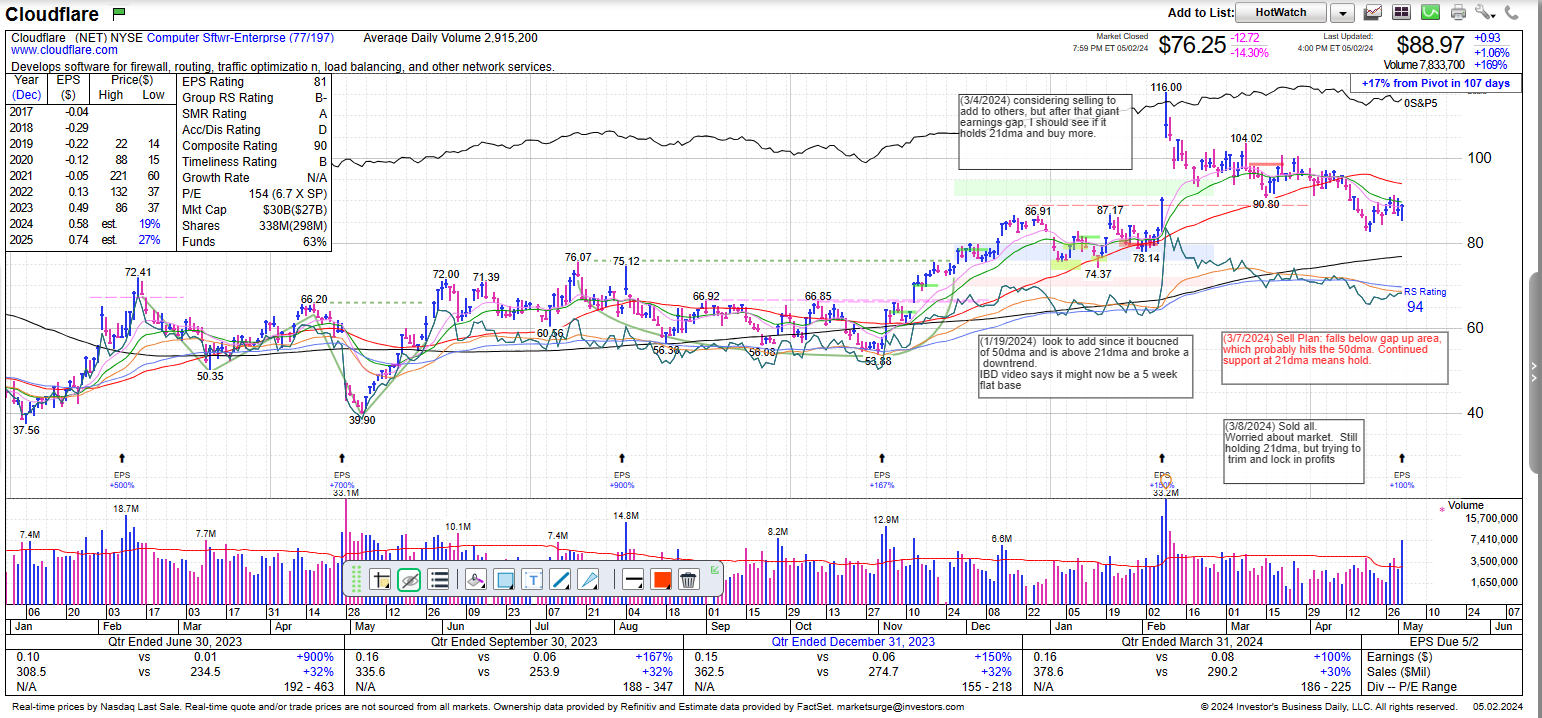
Task: Select the paint bucket fill tool
Action: [x=476, y=579]
